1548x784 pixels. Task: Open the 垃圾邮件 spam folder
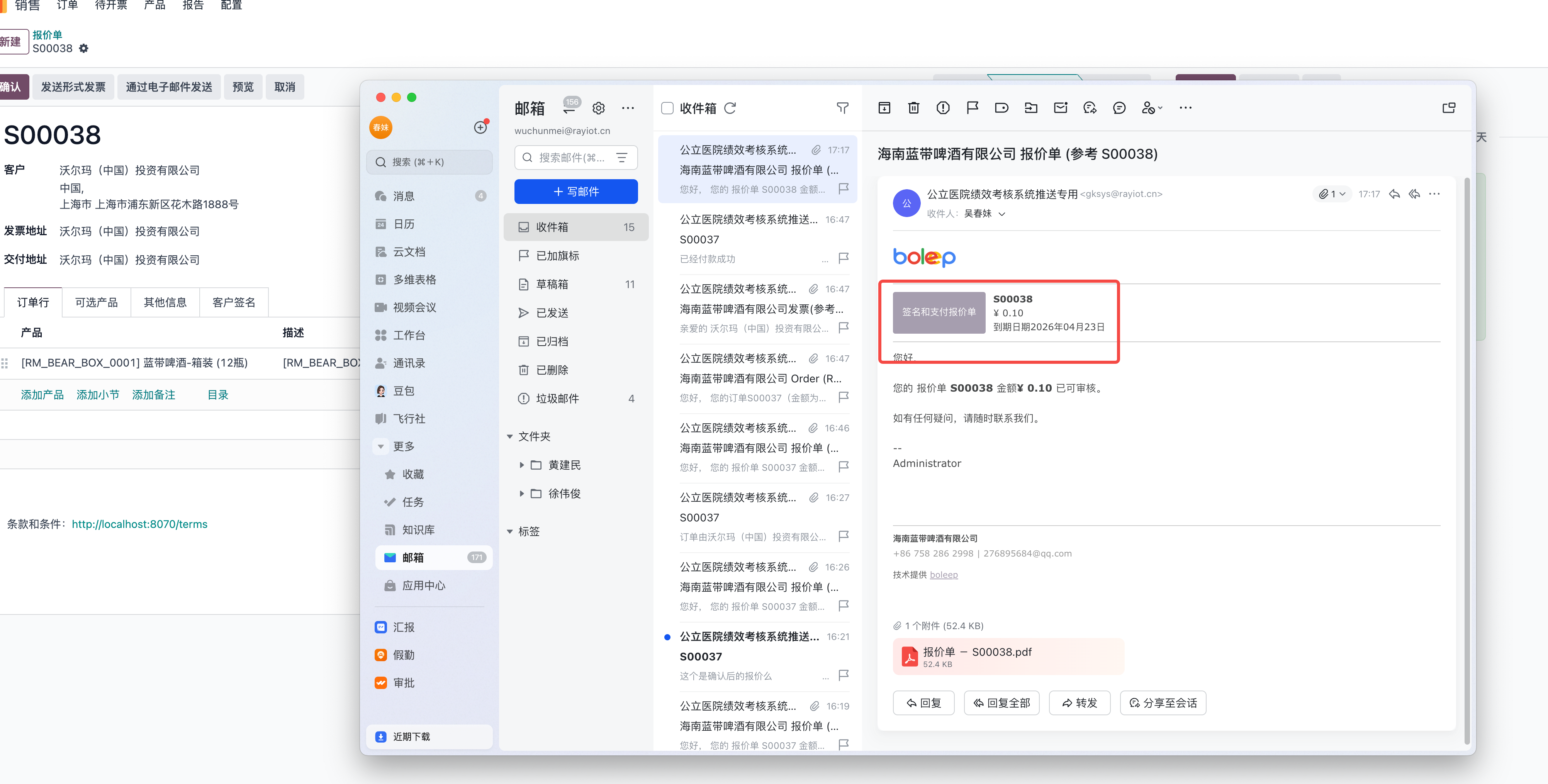[x=576, y=398]
